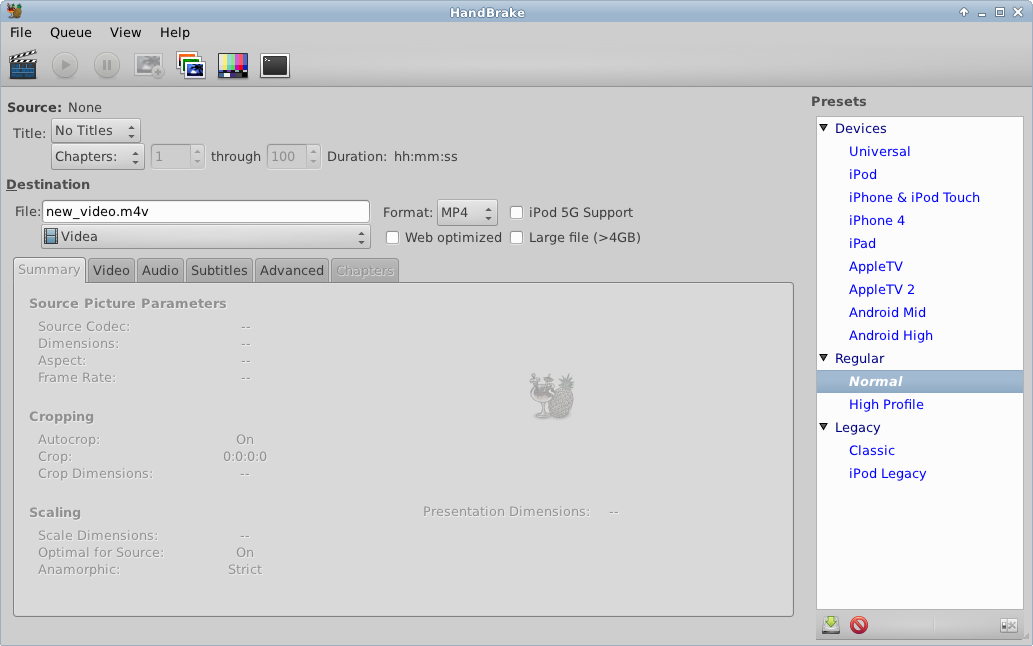Viewport: 1033px width, 646px height.
Task: Switch to the Audio tab
Action: point(160,270)
